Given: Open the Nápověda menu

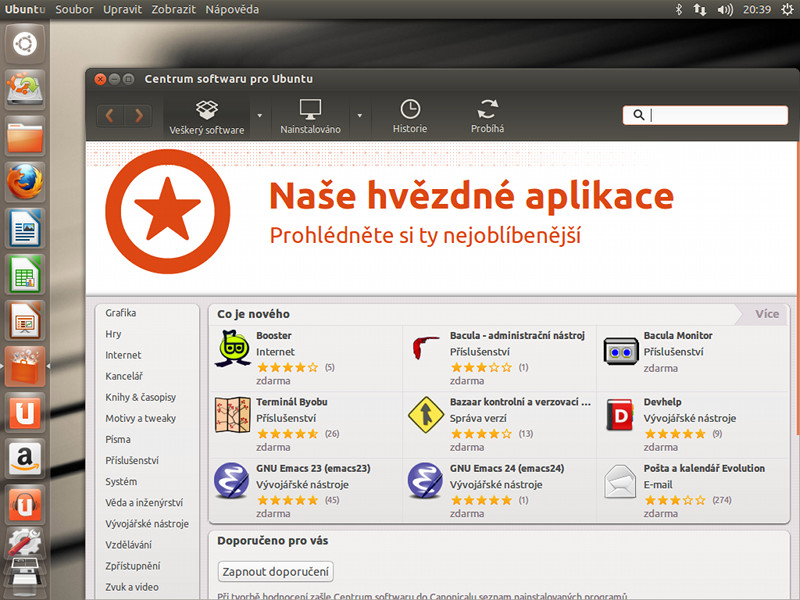Looking at the screenshot, I should click(232, 9).
